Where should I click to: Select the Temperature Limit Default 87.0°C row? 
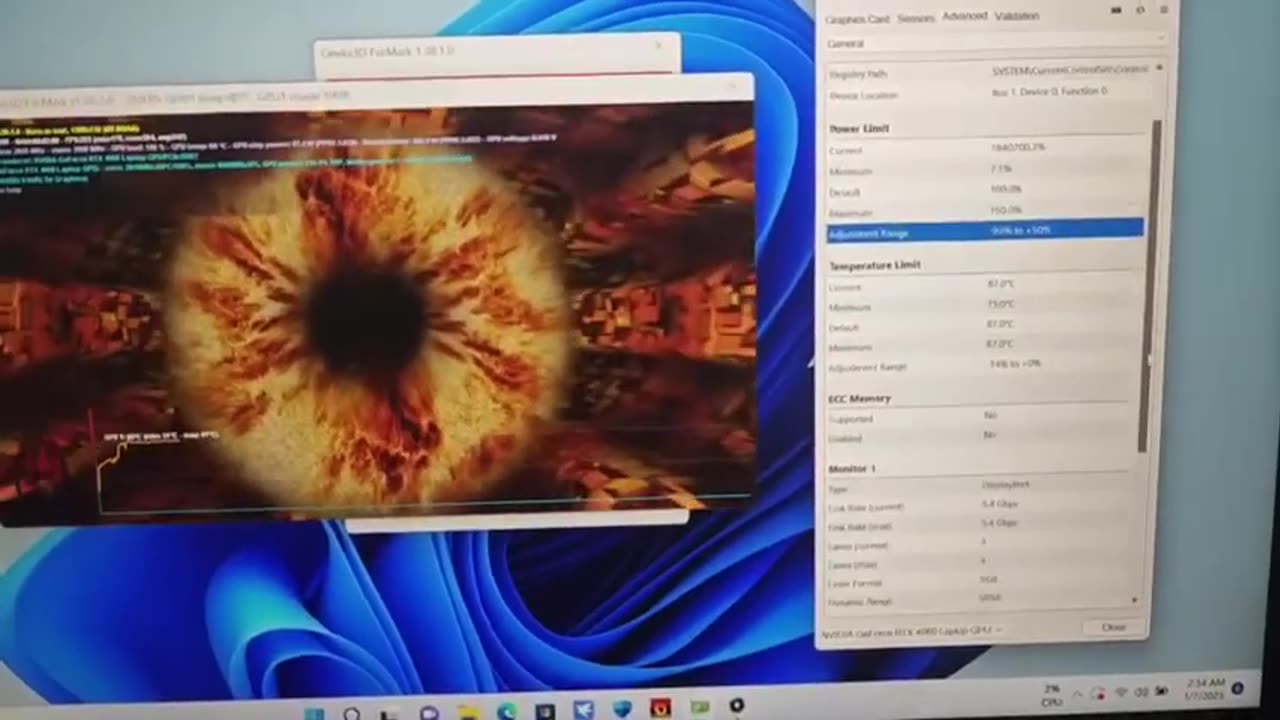[985, 326]
